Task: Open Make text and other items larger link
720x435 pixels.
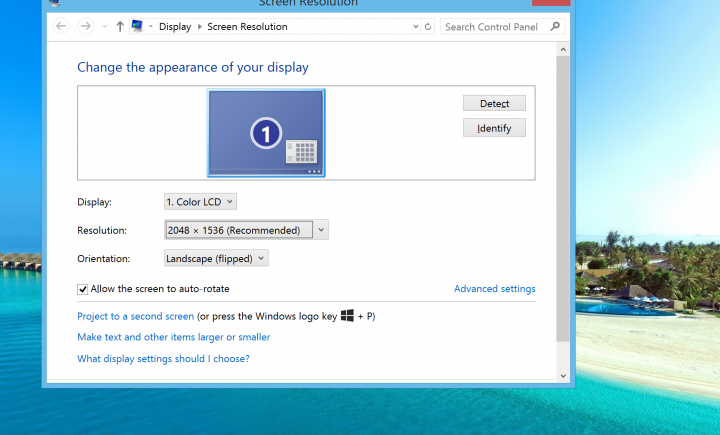Action: 174,337
